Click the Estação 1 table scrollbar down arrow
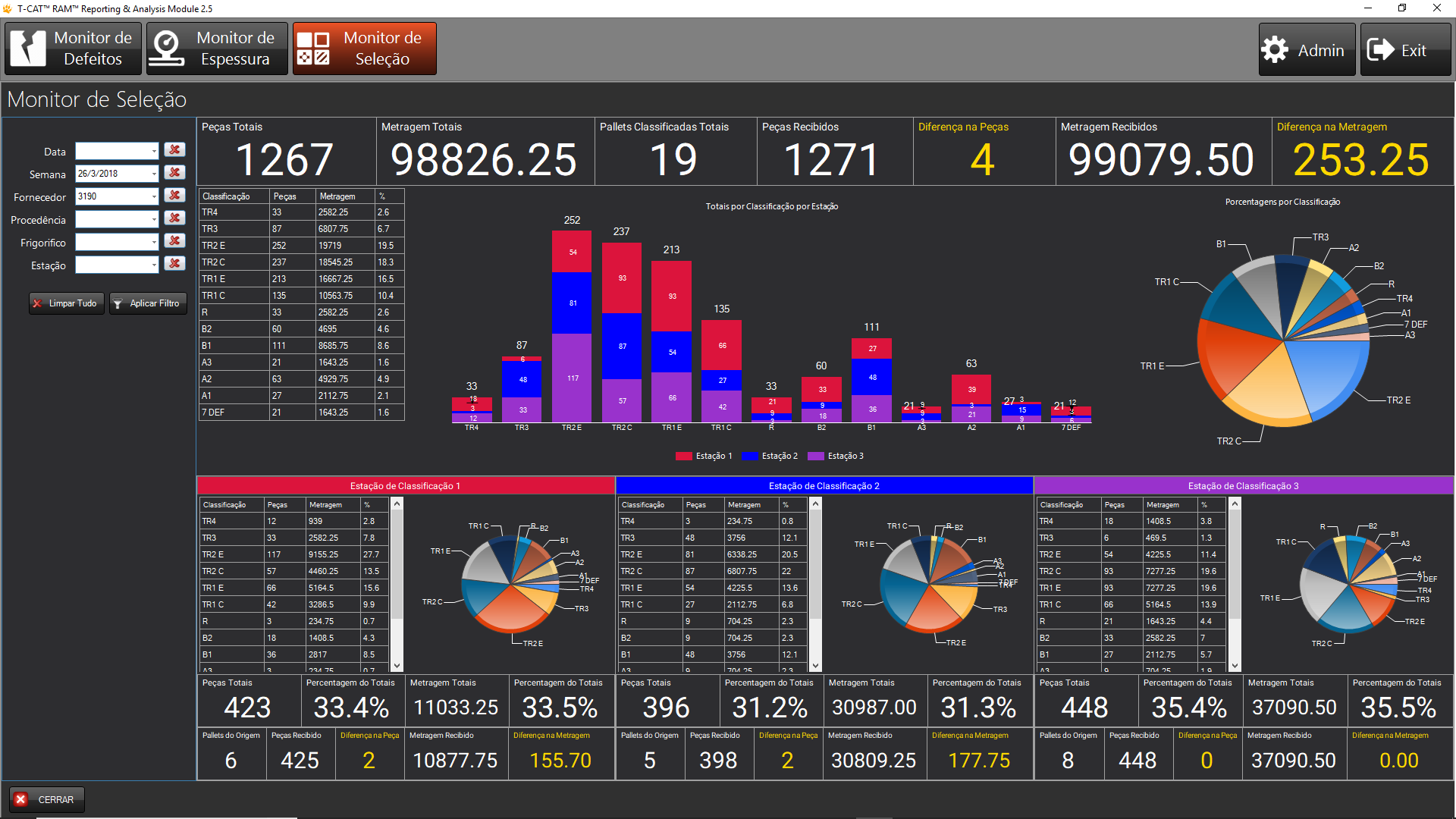 397,666
